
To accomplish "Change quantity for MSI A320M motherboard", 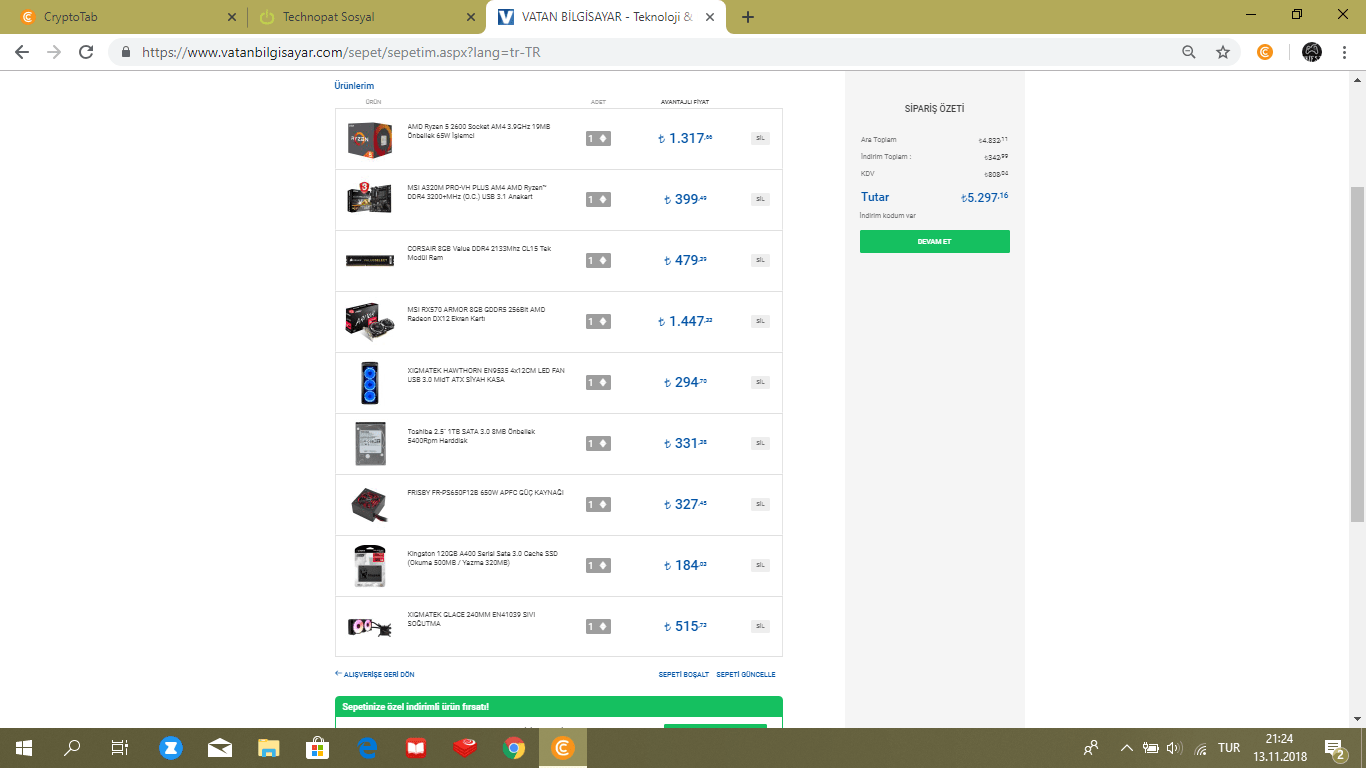I will pos(598,199).
